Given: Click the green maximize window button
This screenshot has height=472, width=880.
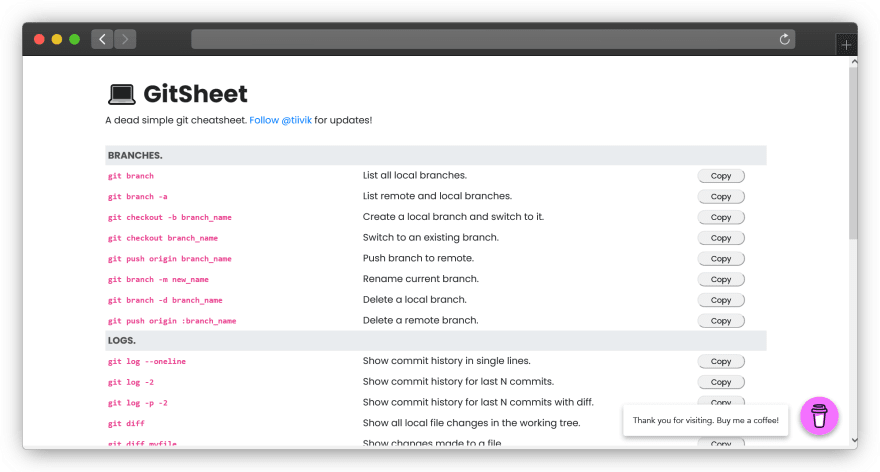Looking at the screenshot, I should (74, 39).
